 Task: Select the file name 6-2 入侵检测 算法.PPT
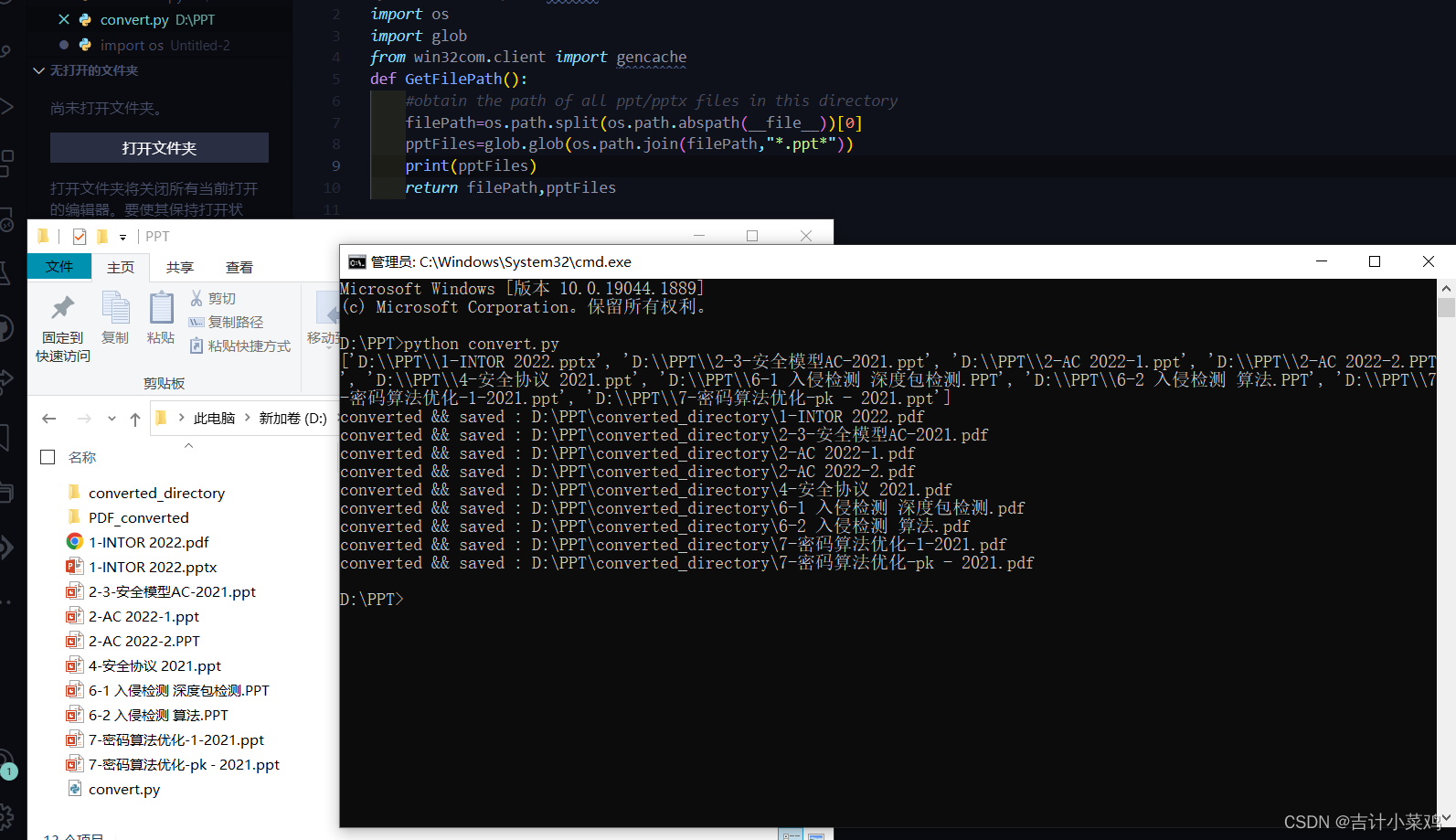pos(158,715)
